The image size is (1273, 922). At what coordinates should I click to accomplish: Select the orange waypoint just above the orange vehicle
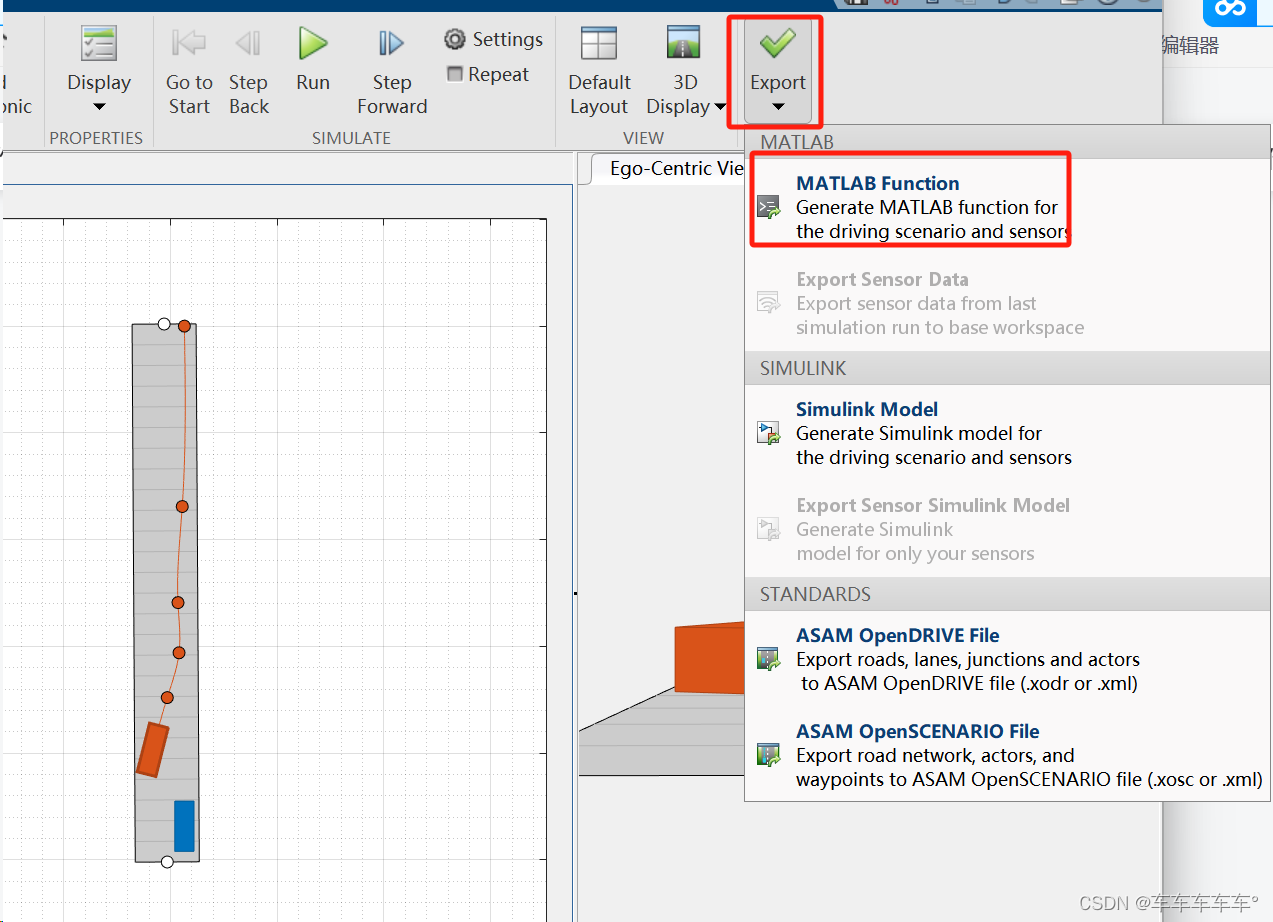tap(167, 697)
